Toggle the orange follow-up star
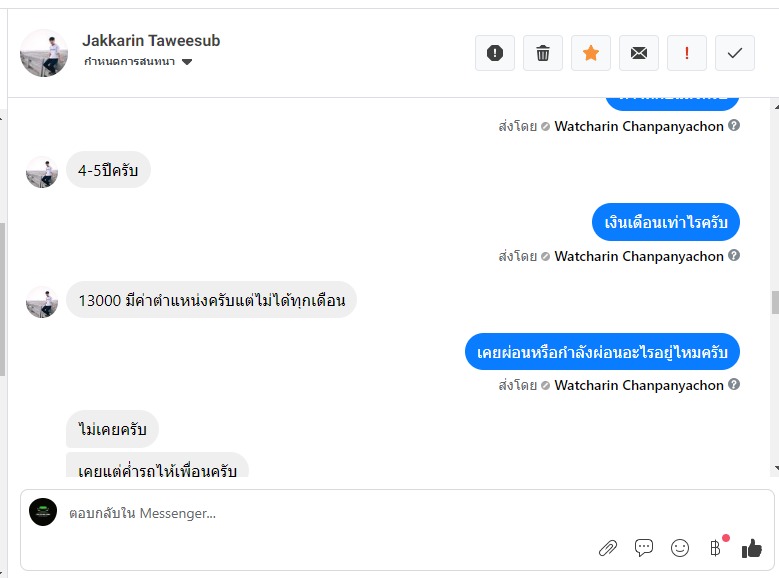779x578 pixels. click(x=591, y=53)
